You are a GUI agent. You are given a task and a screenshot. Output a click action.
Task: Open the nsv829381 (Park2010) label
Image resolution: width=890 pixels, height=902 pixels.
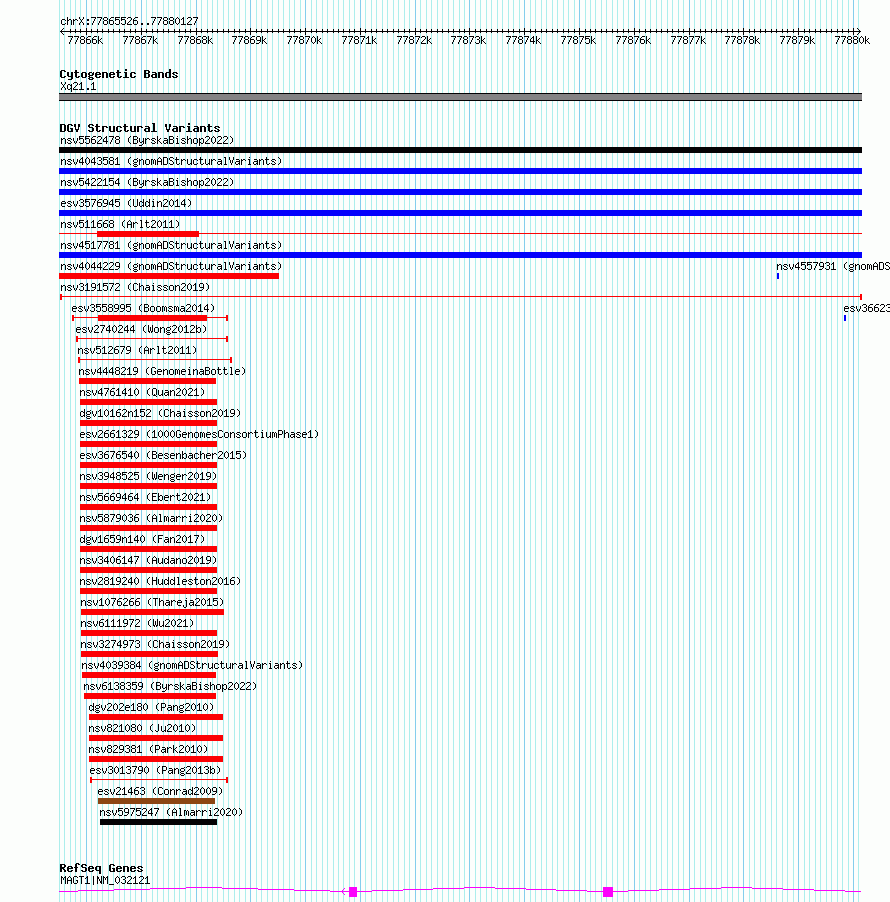[x=148, y=749]
